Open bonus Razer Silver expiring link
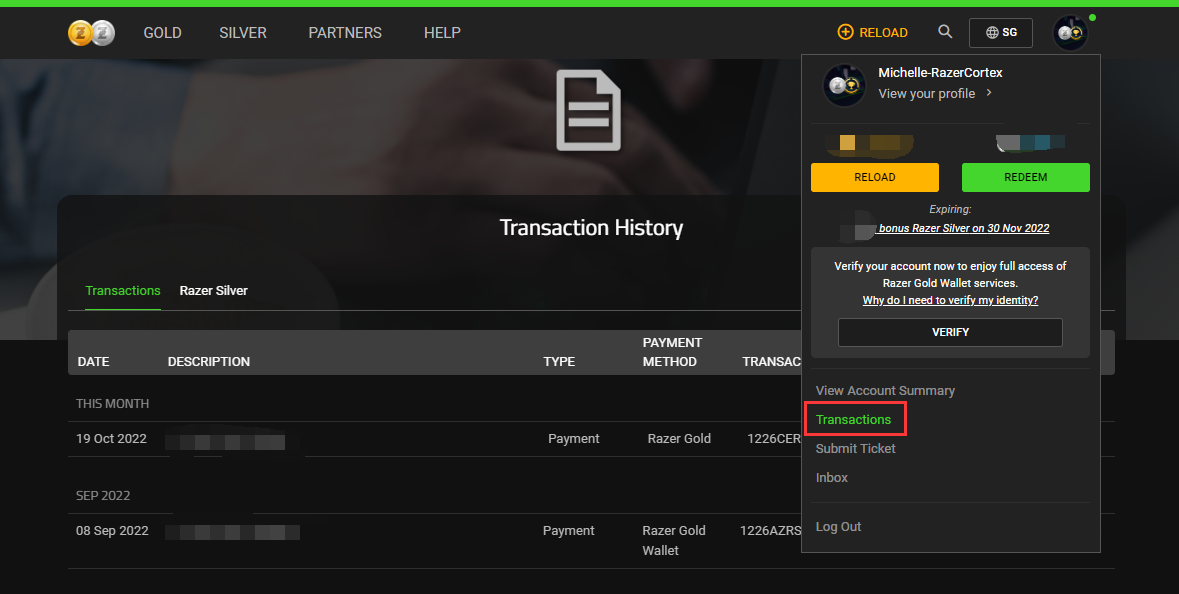 click(x=962, y=228)
